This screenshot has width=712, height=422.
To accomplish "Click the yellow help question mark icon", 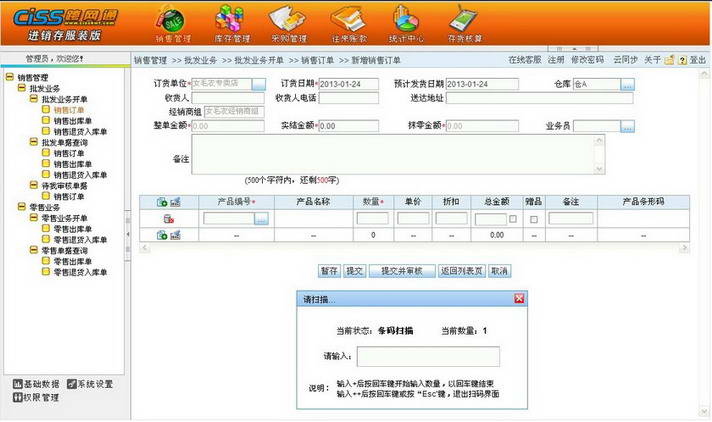I will tap(682, 60).
